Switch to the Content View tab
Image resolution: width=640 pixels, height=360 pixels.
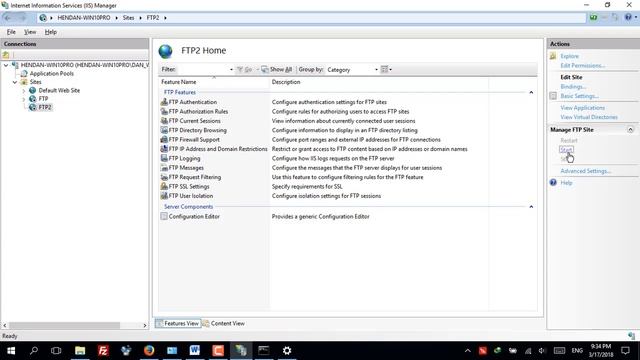pos(224,323)
